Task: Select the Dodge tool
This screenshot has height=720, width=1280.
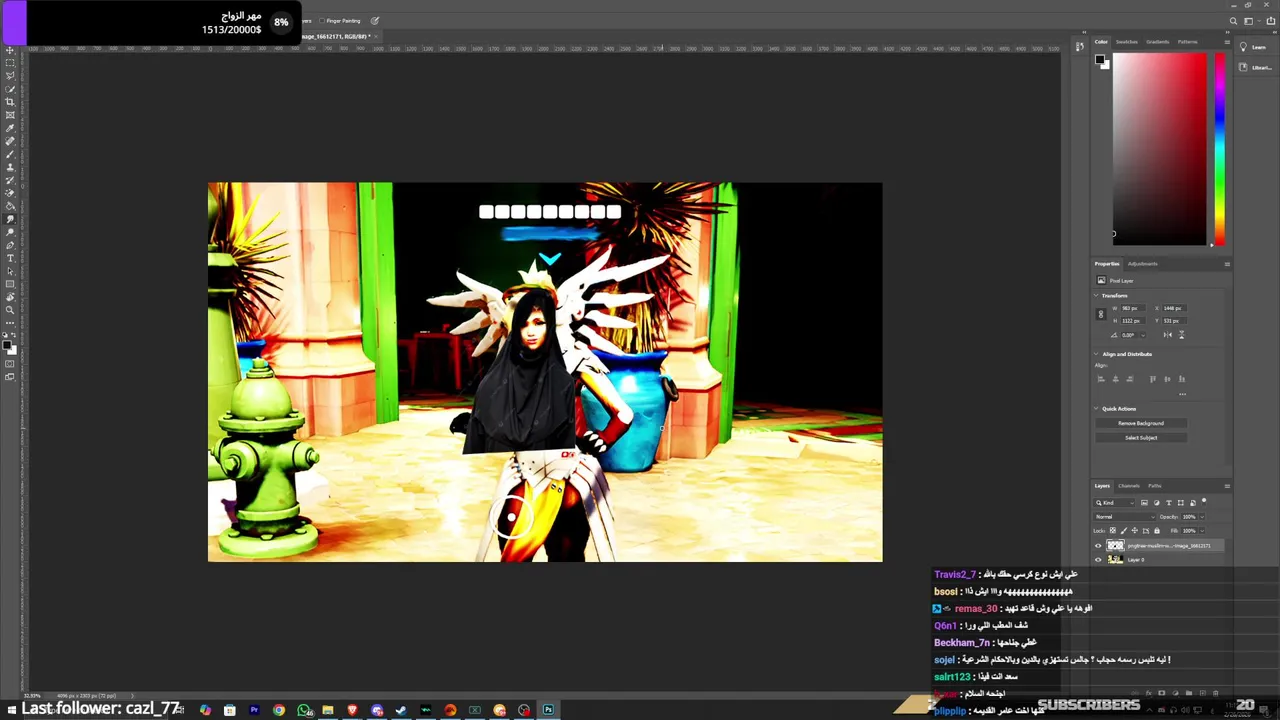Action: click(9, 232)
